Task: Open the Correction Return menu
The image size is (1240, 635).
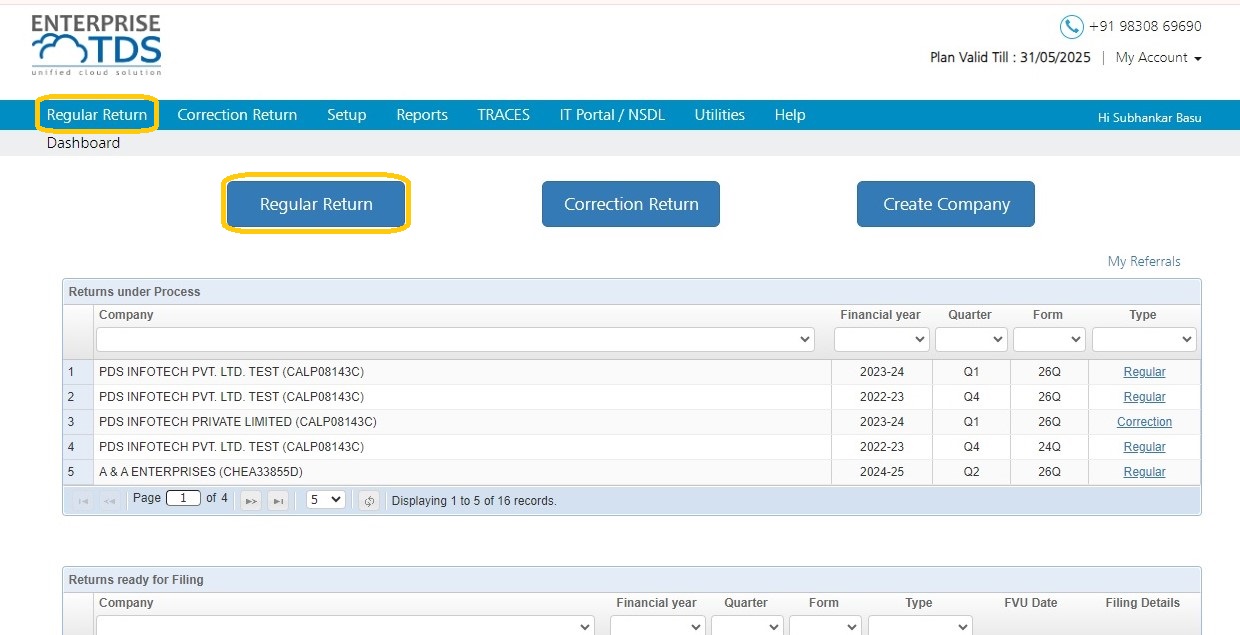Action: pyautogui.click(x=237, y=115)
